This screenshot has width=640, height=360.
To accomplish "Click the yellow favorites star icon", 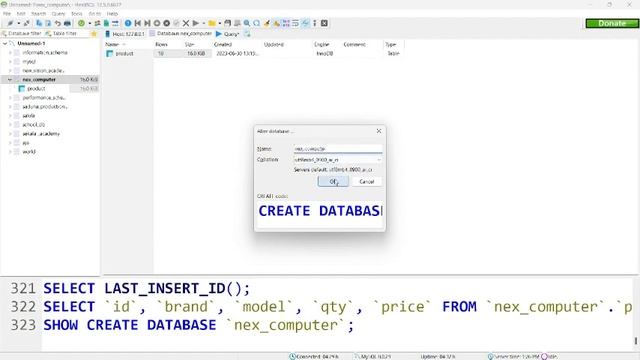I will pyautogui.click(x=93, y=33).
